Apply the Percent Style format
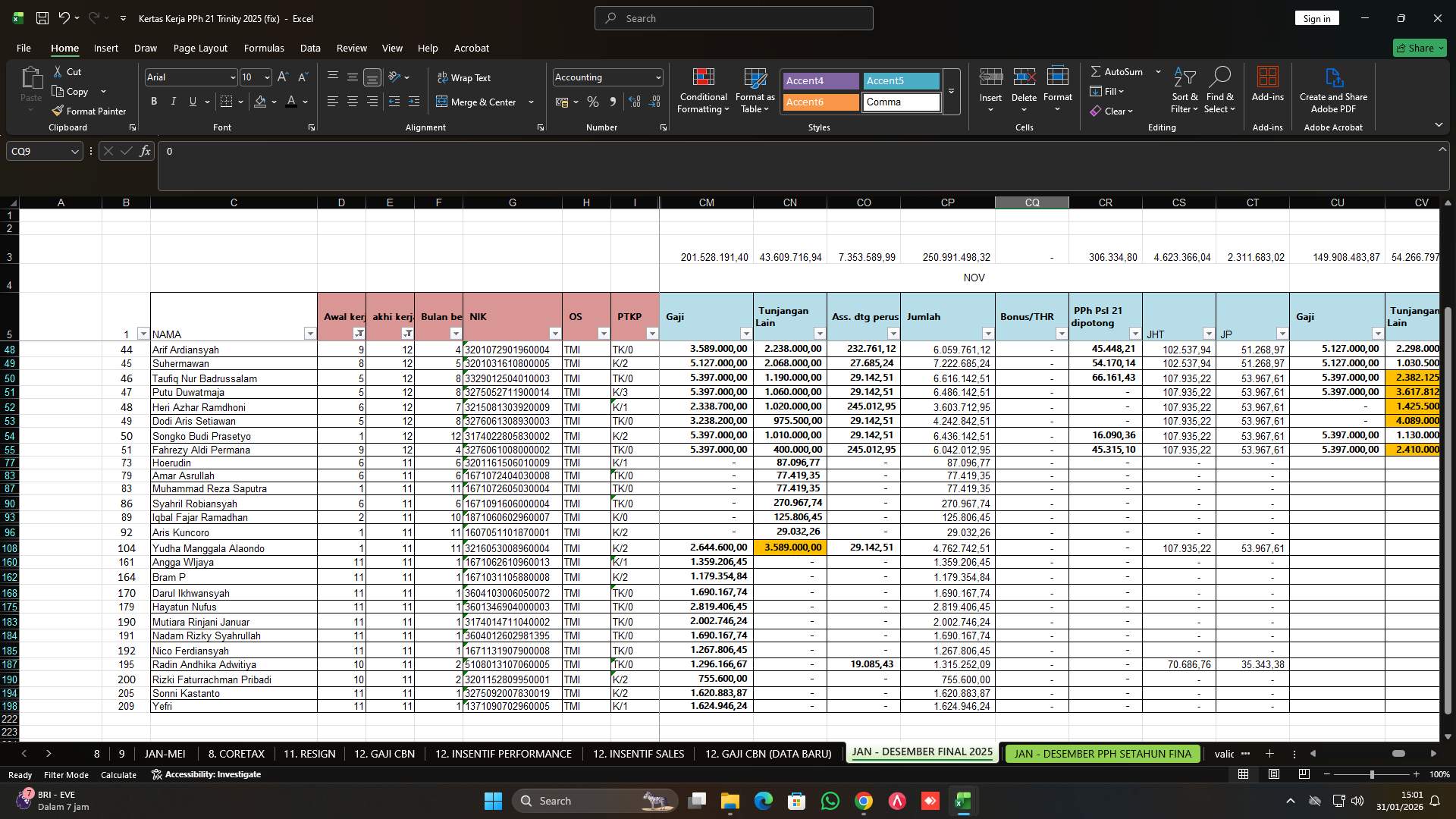This screenshot has width=1456, height=819. pos(592,102)
